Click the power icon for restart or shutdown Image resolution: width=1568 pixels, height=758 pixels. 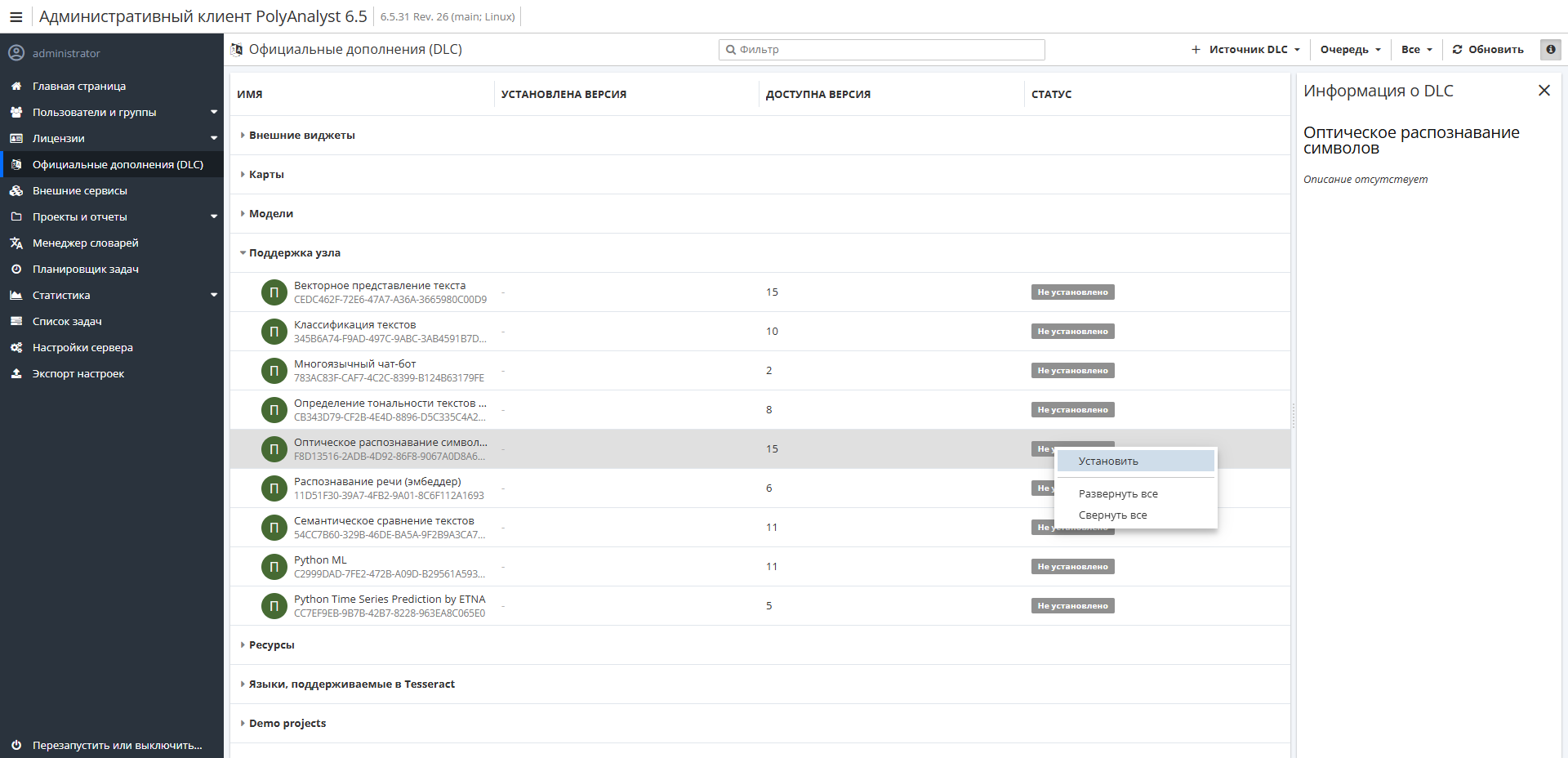(16, 745)
